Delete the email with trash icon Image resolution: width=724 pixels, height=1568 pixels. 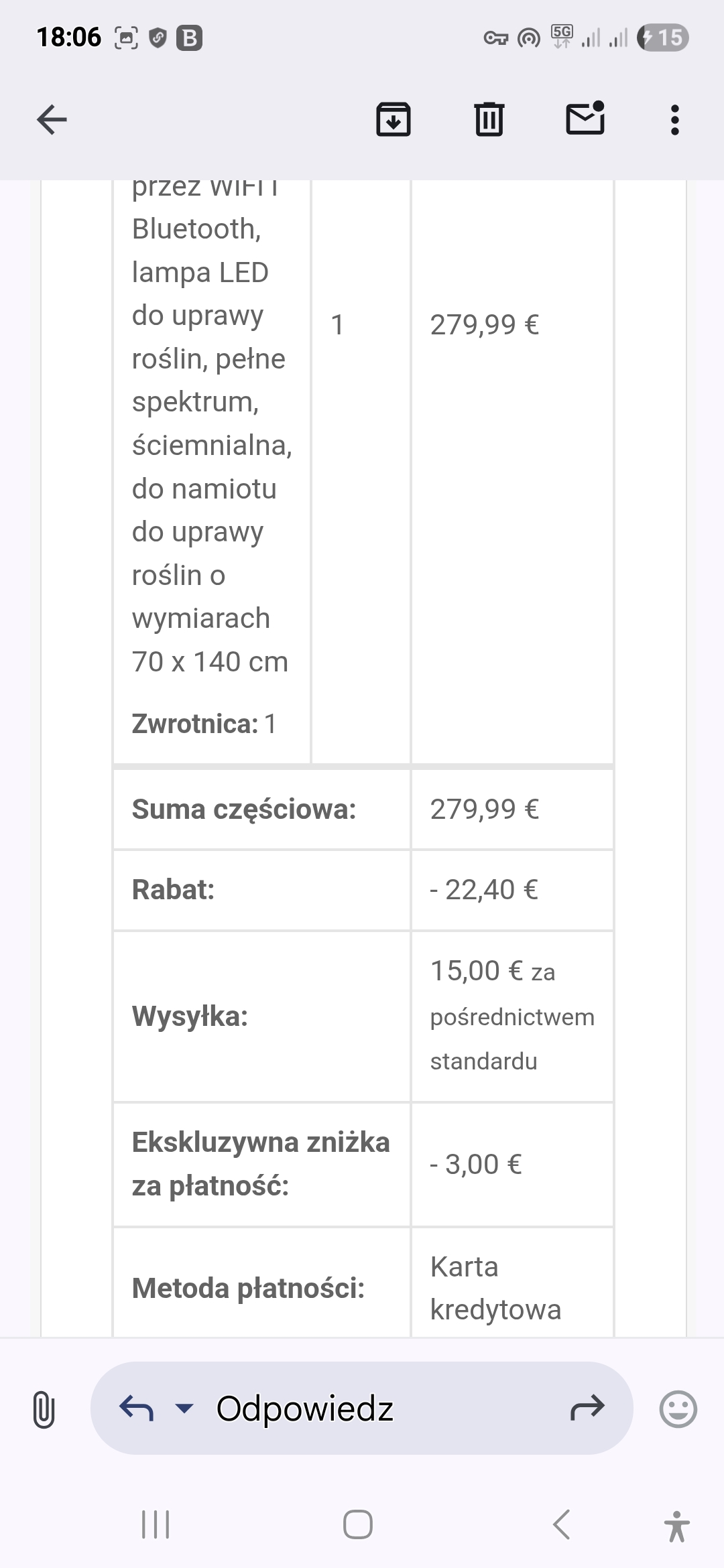tap(489, 120)
